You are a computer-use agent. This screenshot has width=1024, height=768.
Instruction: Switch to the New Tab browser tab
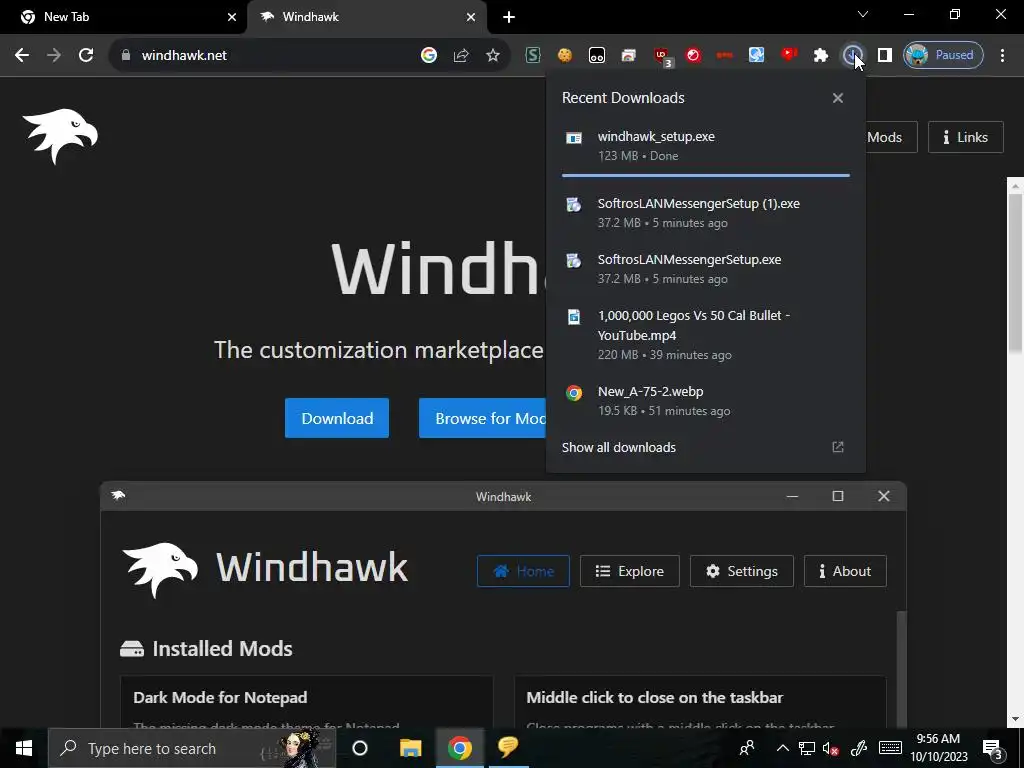[x=124, y=17]
